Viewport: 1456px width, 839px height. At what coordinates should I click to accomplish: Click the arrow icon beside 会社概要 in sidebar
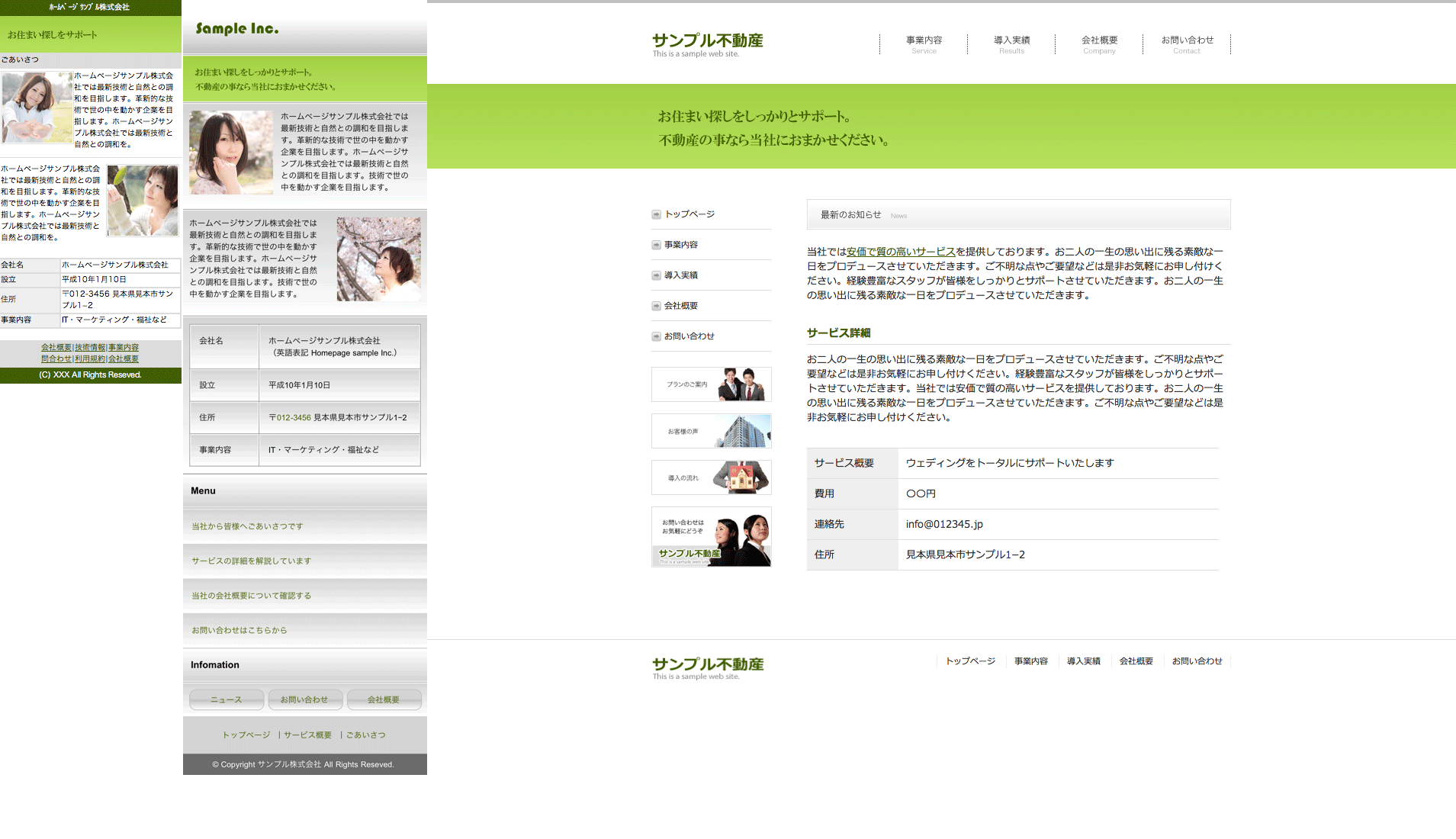pos(656,306)
